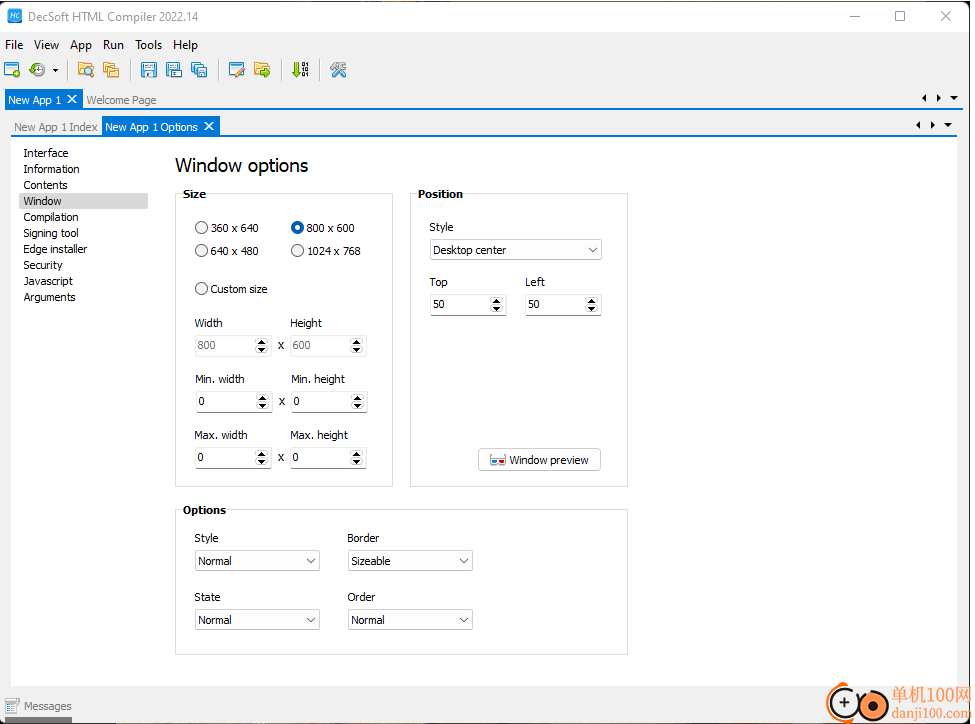Screen dimensions: 975x724
Task: Open the Position Style dropdown
Action: [x=515, y=250]
